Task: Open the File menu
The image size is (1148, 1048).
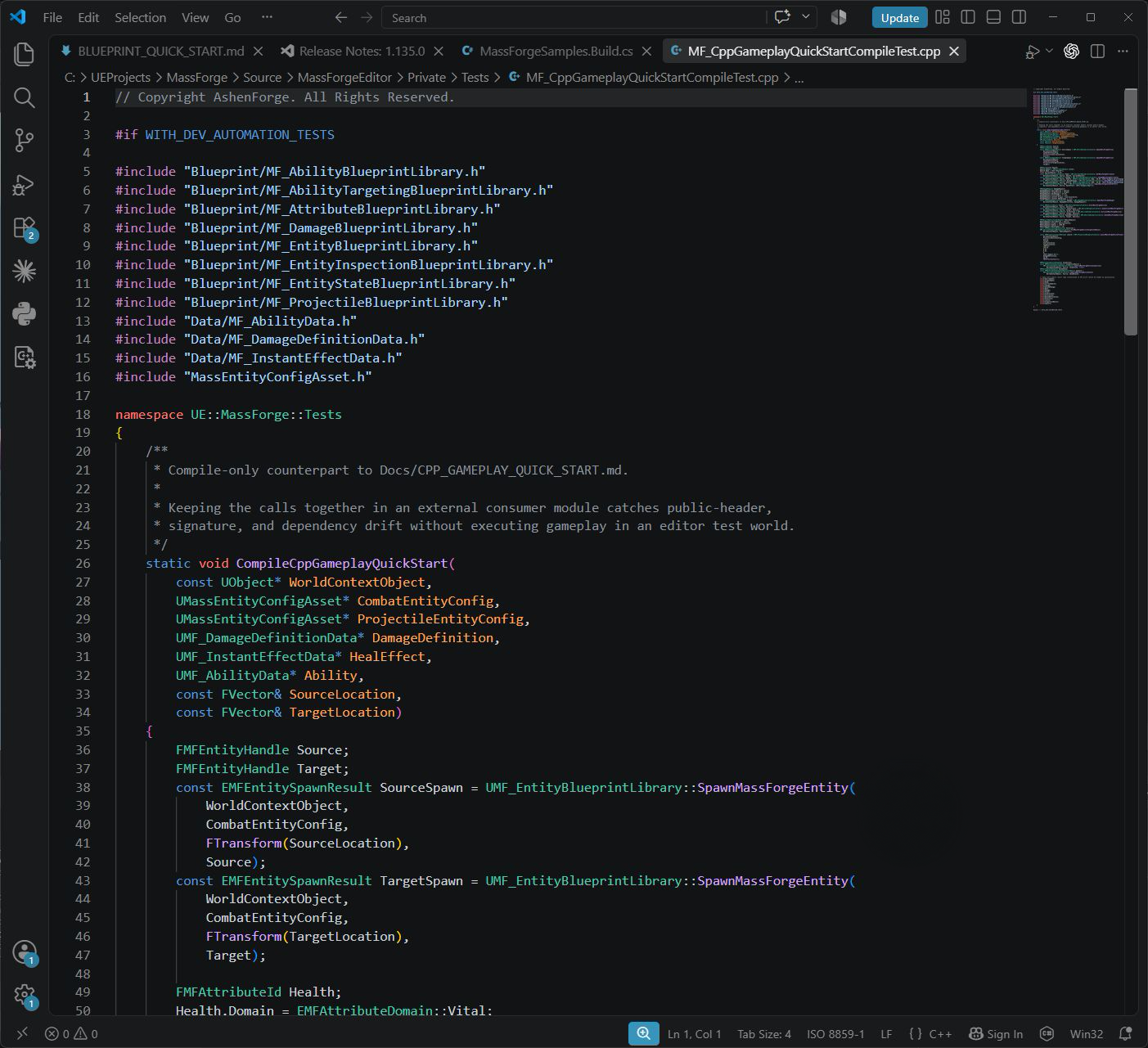Action: pyautogui.click(x=52, y=17)
